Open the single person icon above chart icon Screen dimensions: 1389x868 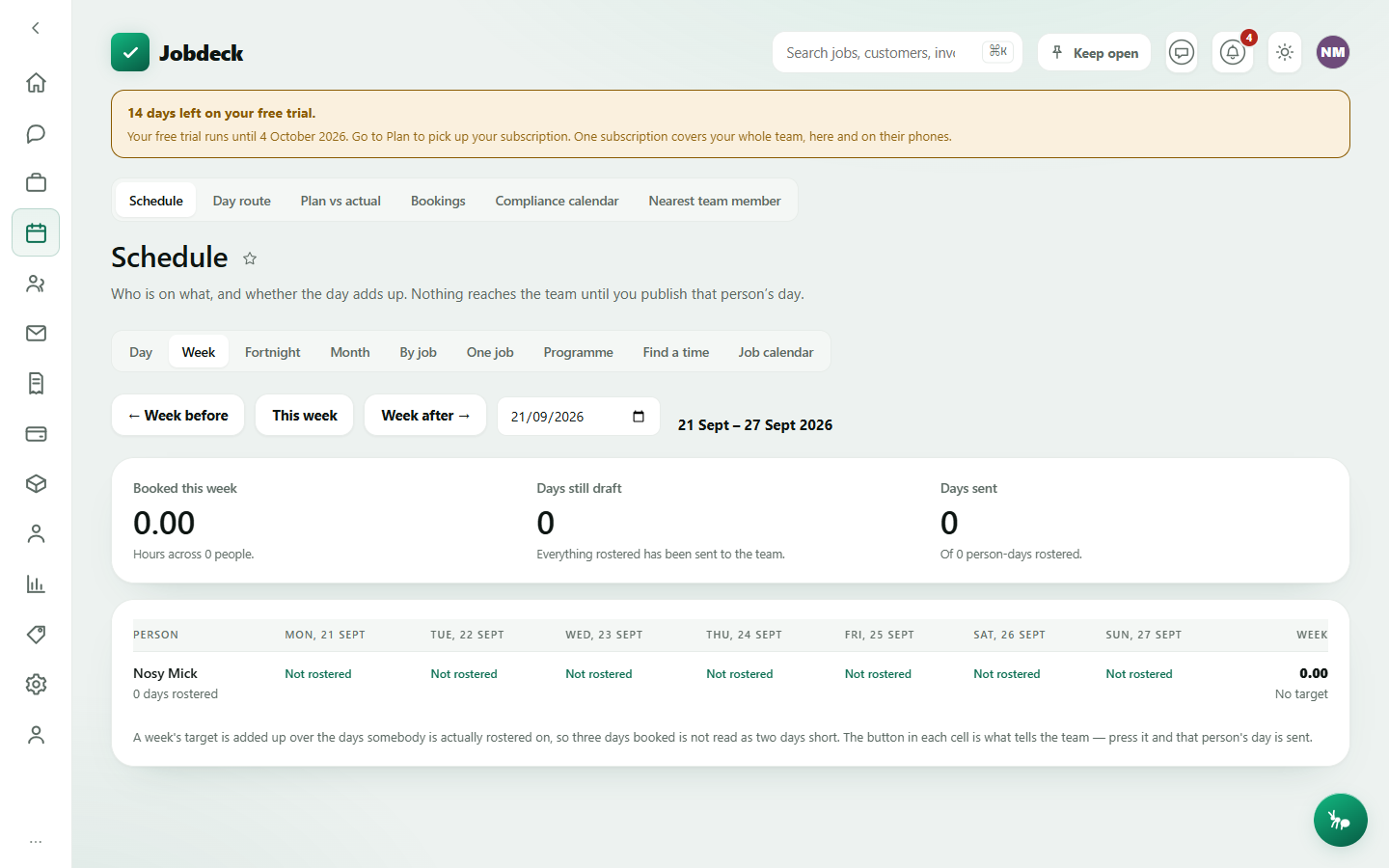pos(36,534)
